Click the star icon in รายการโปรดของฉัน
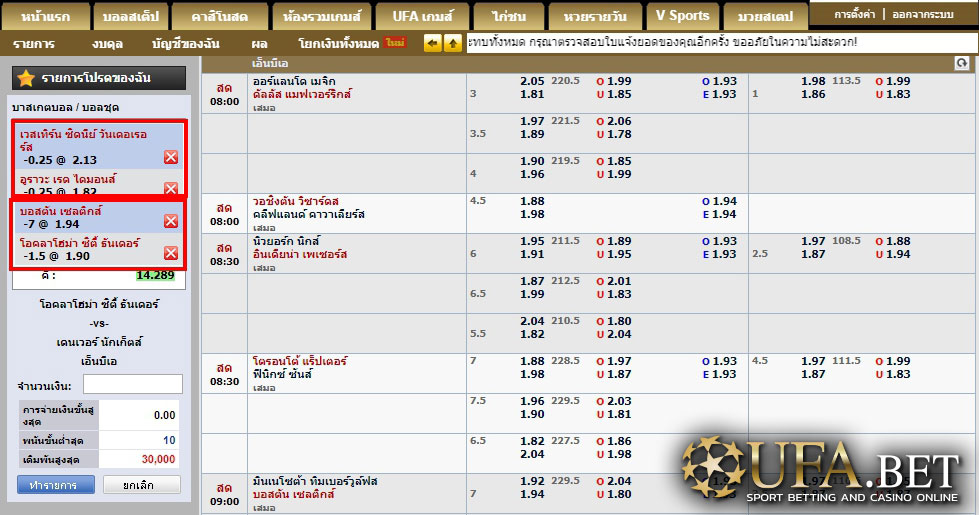The width and height of the screenshot is (979, 515). (26, 78)
